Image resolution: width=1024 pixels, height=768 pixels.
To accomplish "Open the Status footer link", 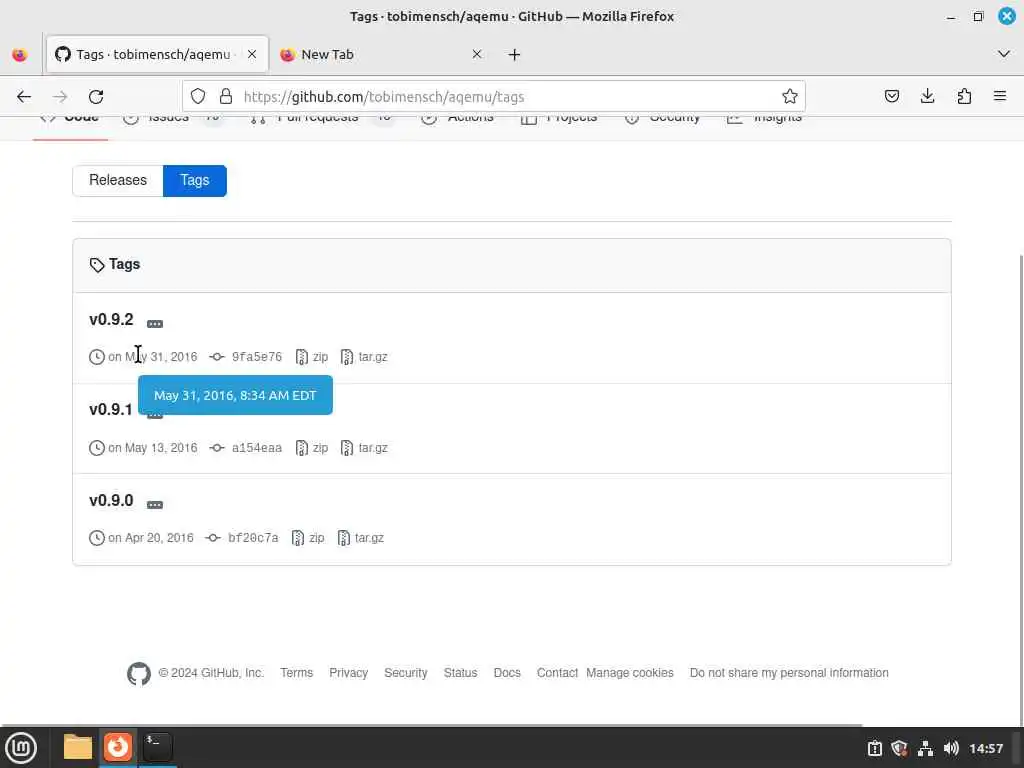I will point(460,673).
